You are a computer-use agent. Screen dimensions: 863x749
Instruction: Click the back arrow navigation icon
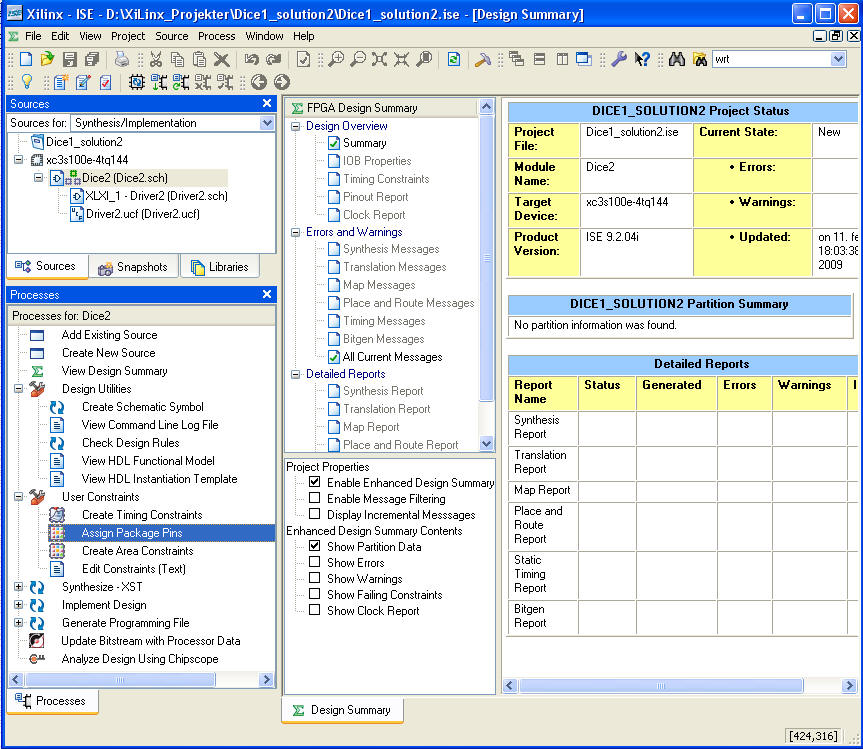click(259, 82)
